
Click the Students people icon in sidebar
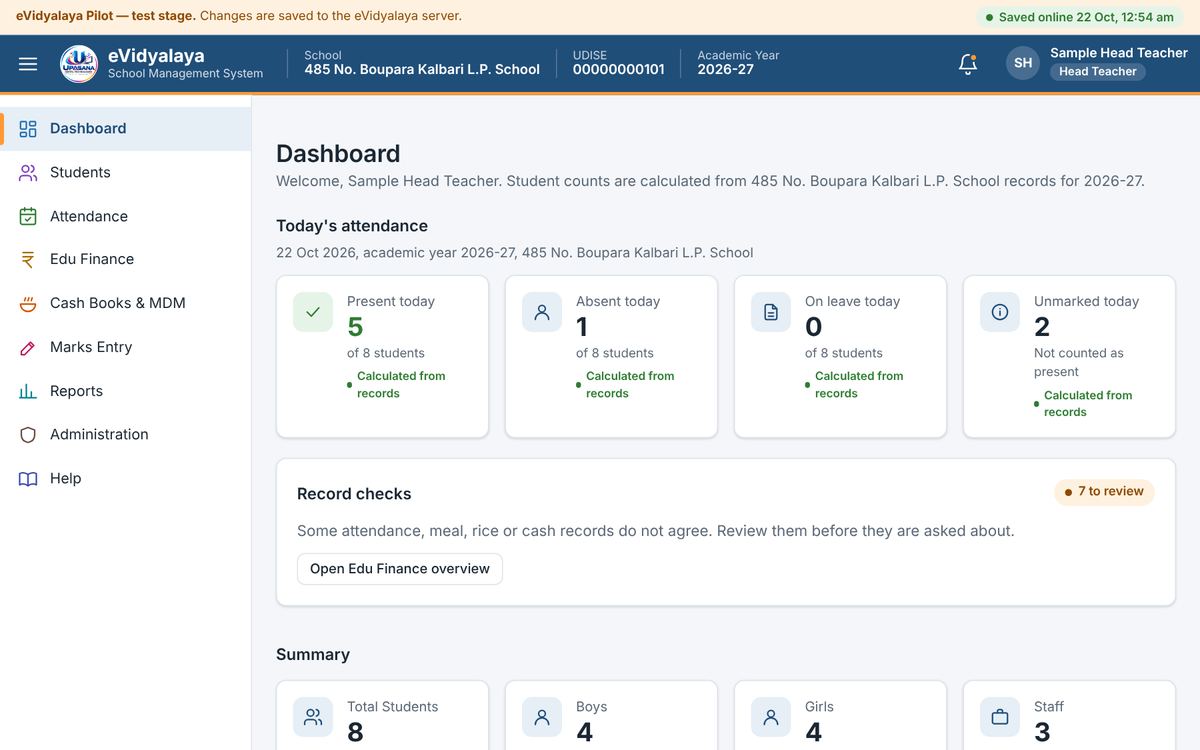click(x=28, y=173)
